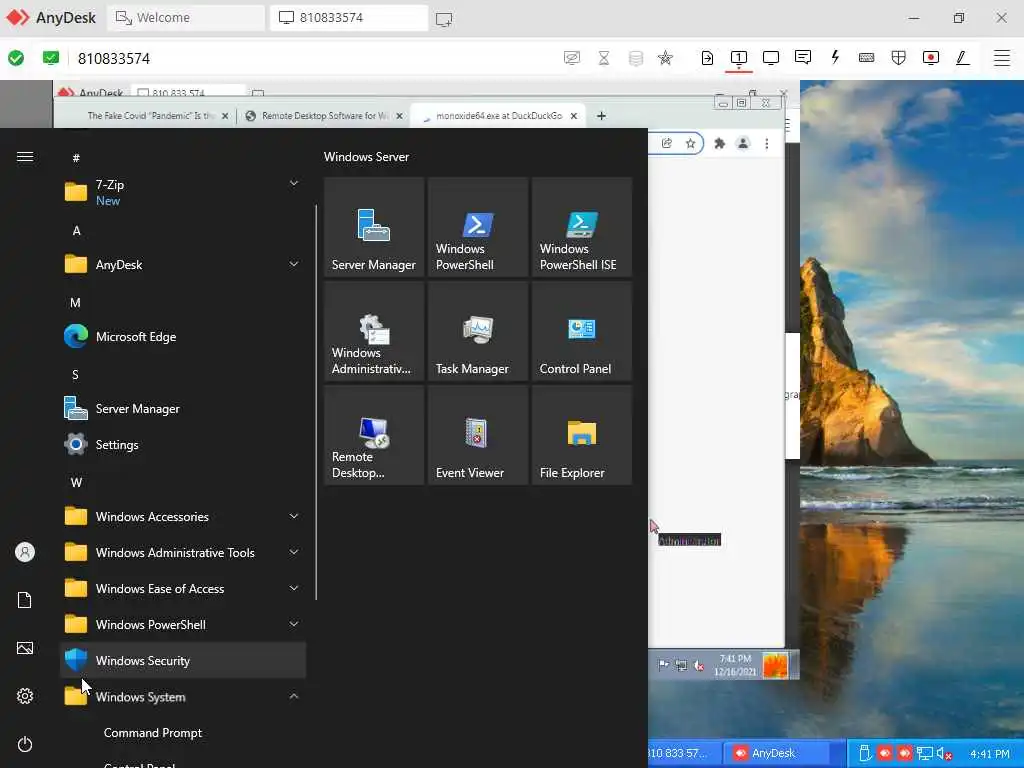Select monitor 1 display icon in AnyDesk toolbar

click(x=739, y=57)
